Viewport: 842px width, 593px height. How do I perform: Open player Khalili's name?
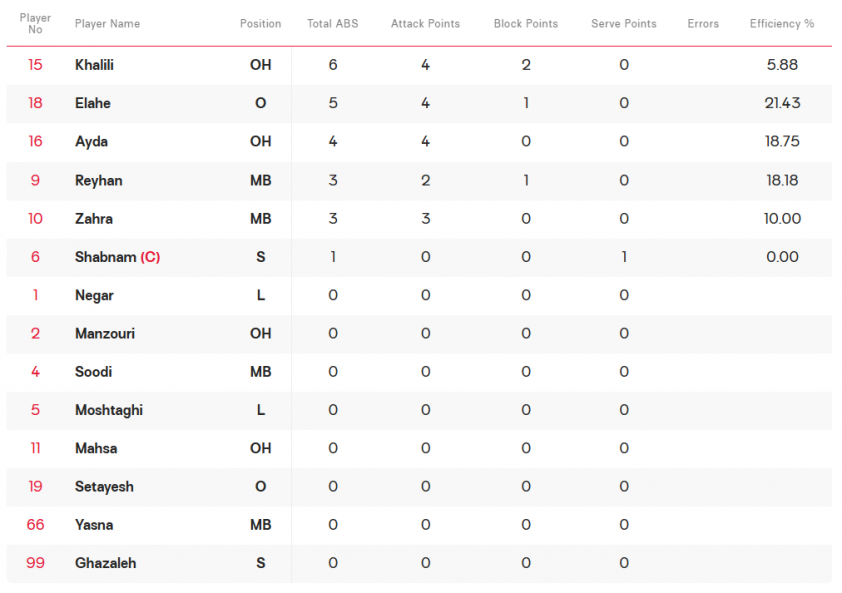pos(95,65)
